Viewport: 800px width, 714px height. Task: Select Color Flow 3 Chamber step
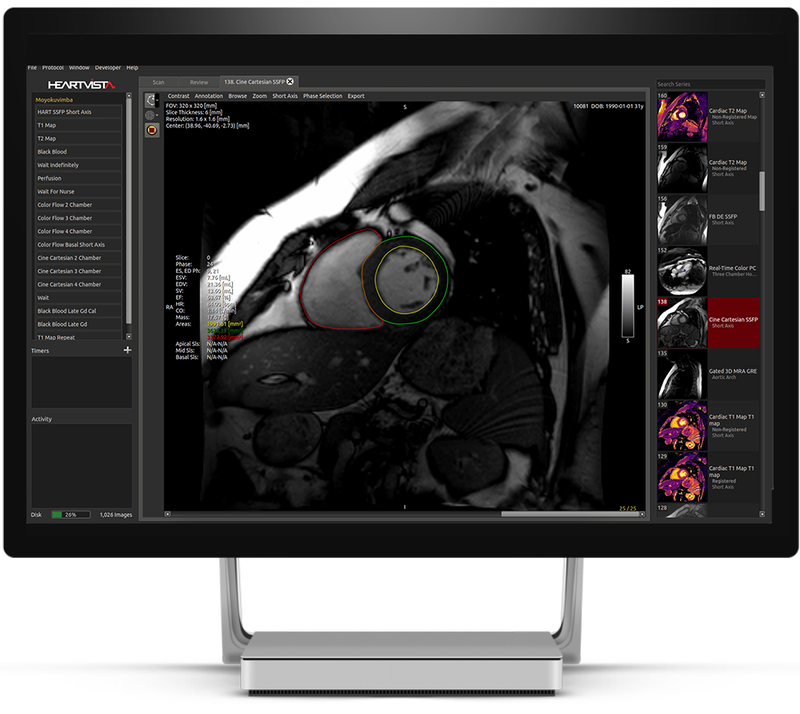pos(79,218)
